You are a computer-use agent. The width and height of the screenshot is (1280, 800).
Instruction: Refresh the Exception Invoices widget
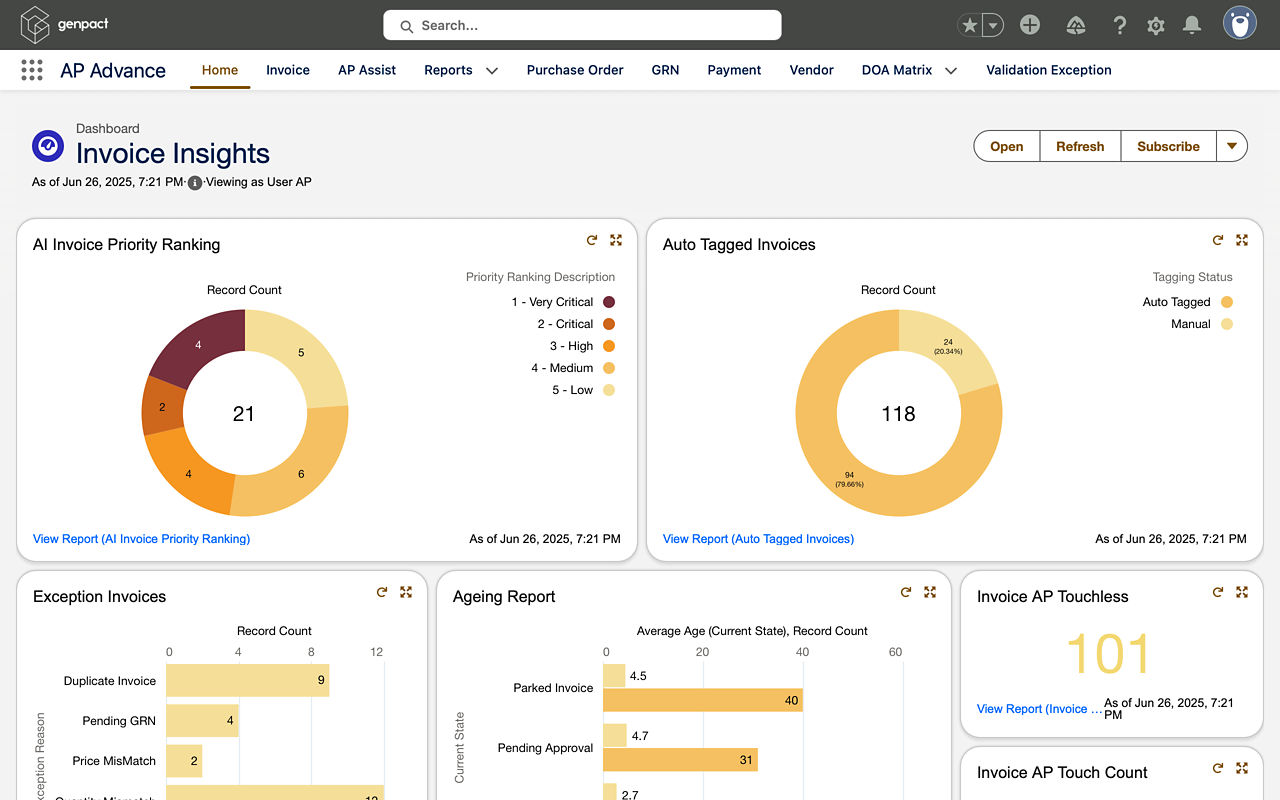[x=382, y=592]
